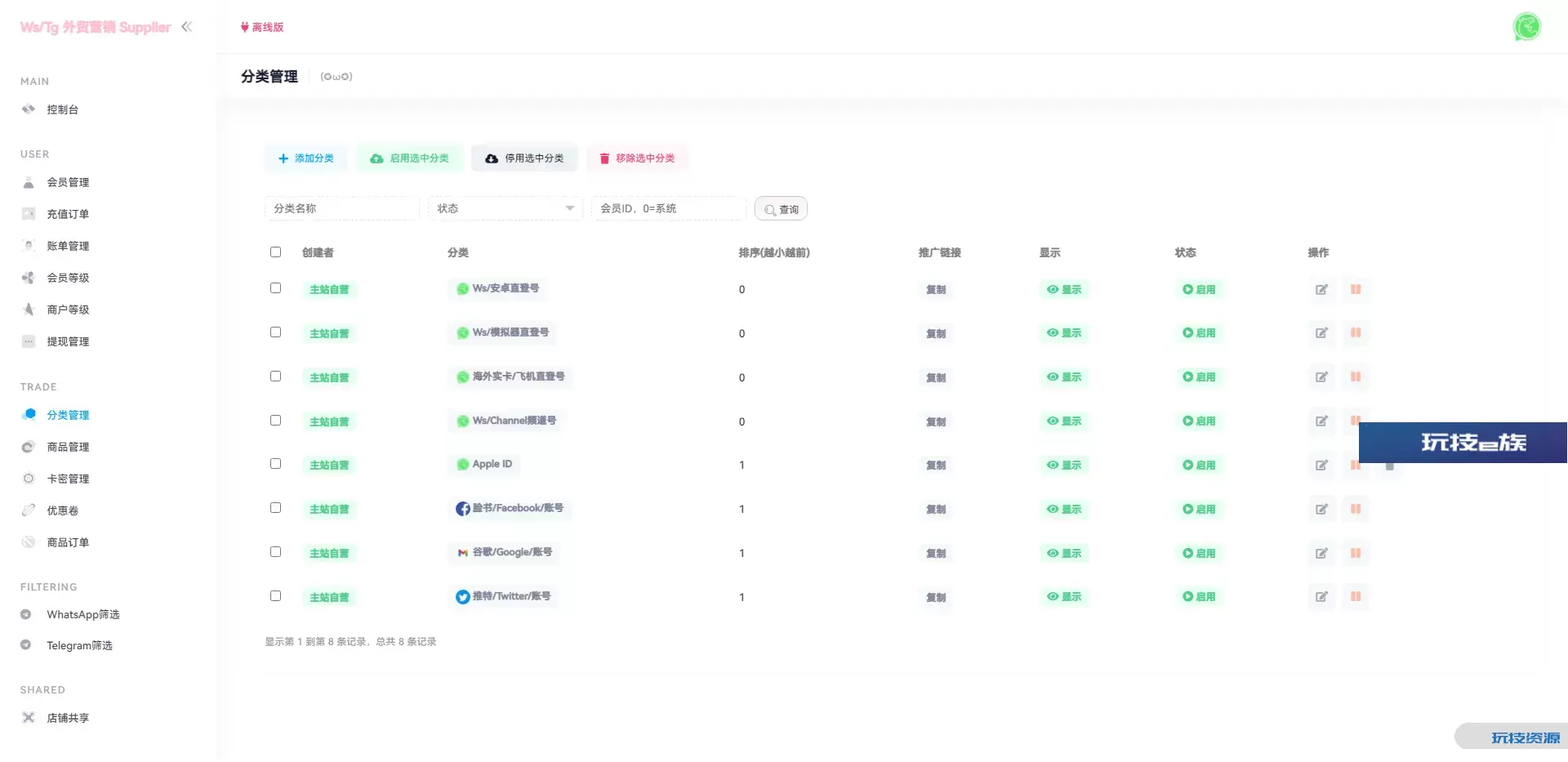Click the 添加分类 add category button
This screenshot has height=762, width=1568.
[x=306, y=158]
